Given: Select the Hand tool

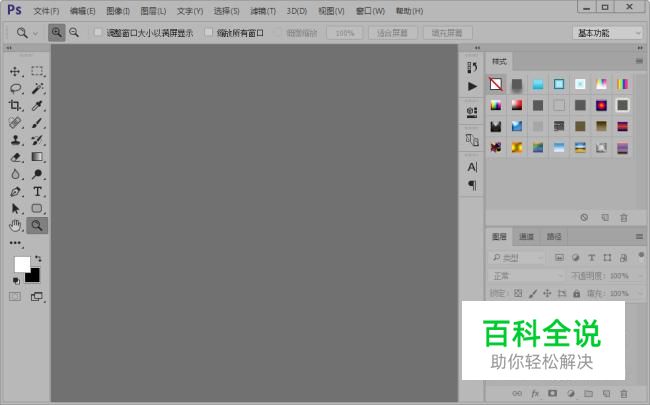Looking at the screenshot, I should [x=15, y=226].
